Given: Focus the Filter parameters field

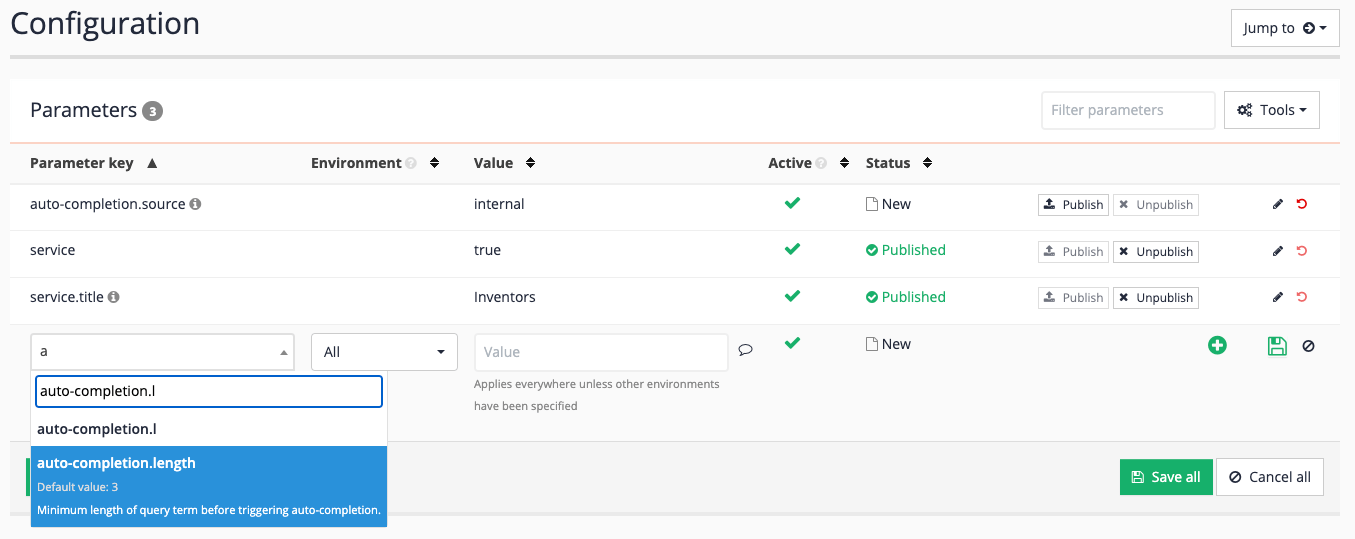Looking at the screenshot, I should click(x=1127, y=110).
